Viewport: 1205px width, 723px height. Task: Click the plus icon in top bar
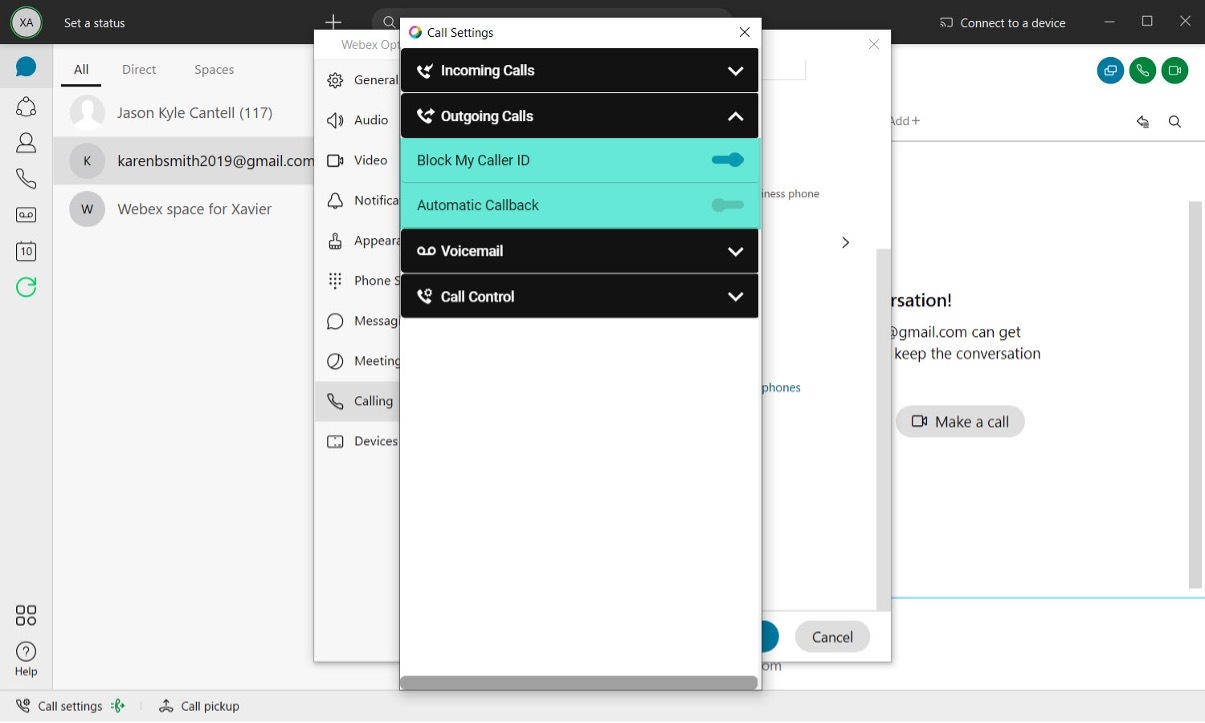click(x=333, y=22)
